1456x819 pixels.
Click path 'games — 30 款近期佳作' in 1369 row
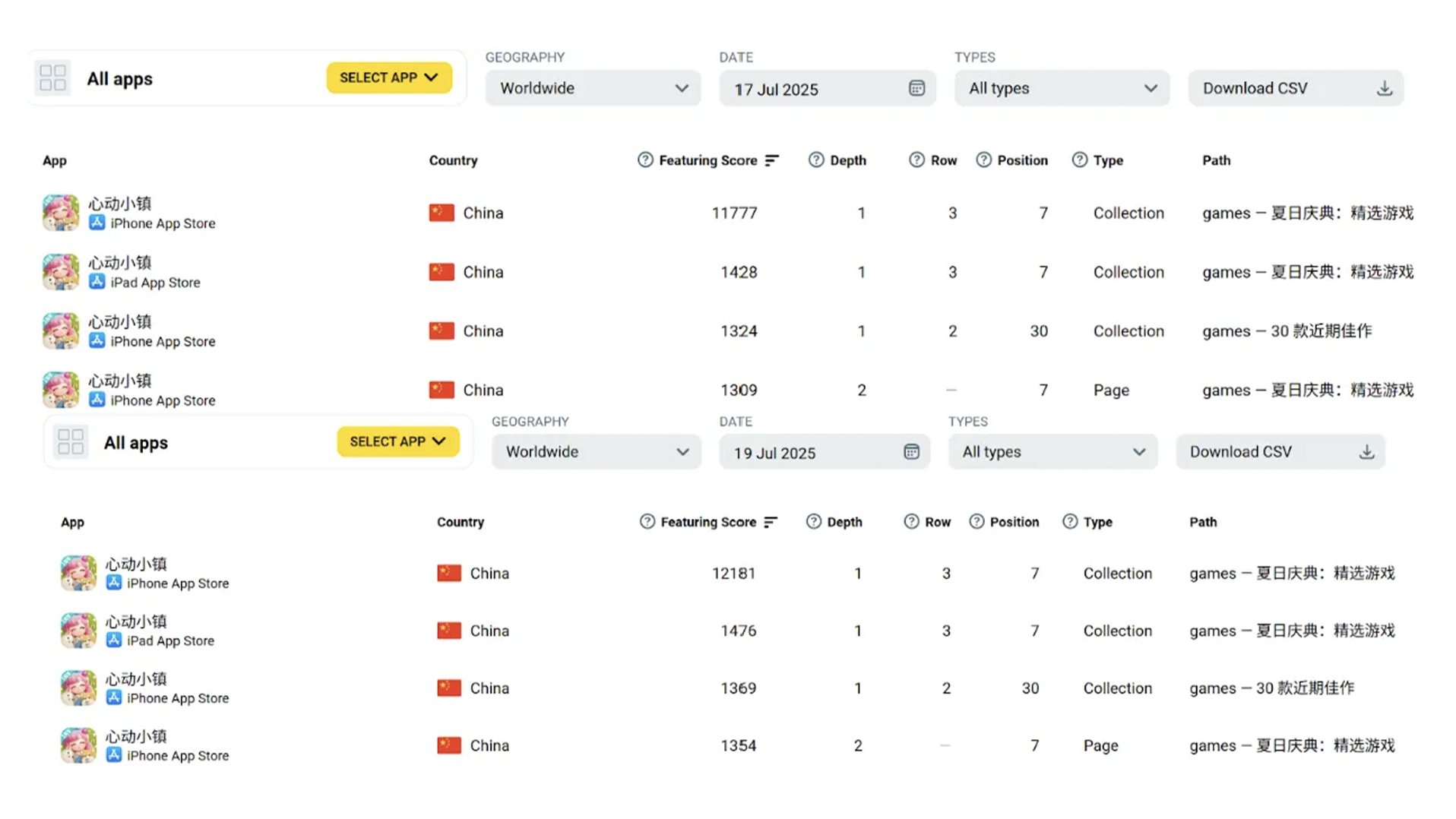tap(1271, 688)
